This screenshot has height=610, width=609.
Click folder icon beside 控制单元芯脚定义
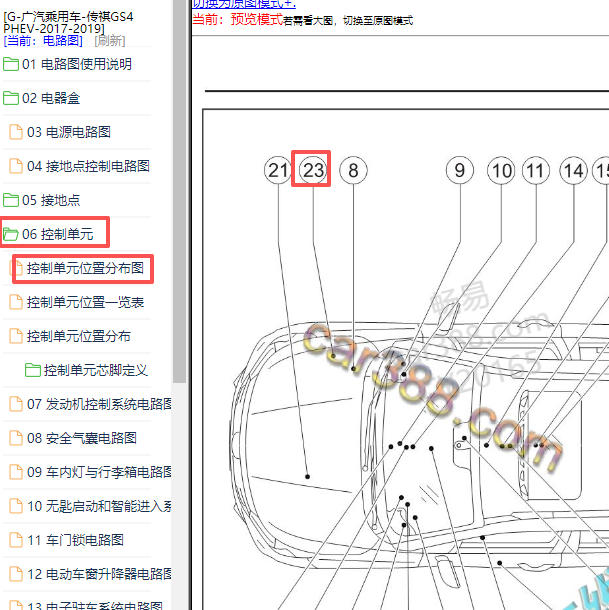pyautogui.click(x=33, y=370)
